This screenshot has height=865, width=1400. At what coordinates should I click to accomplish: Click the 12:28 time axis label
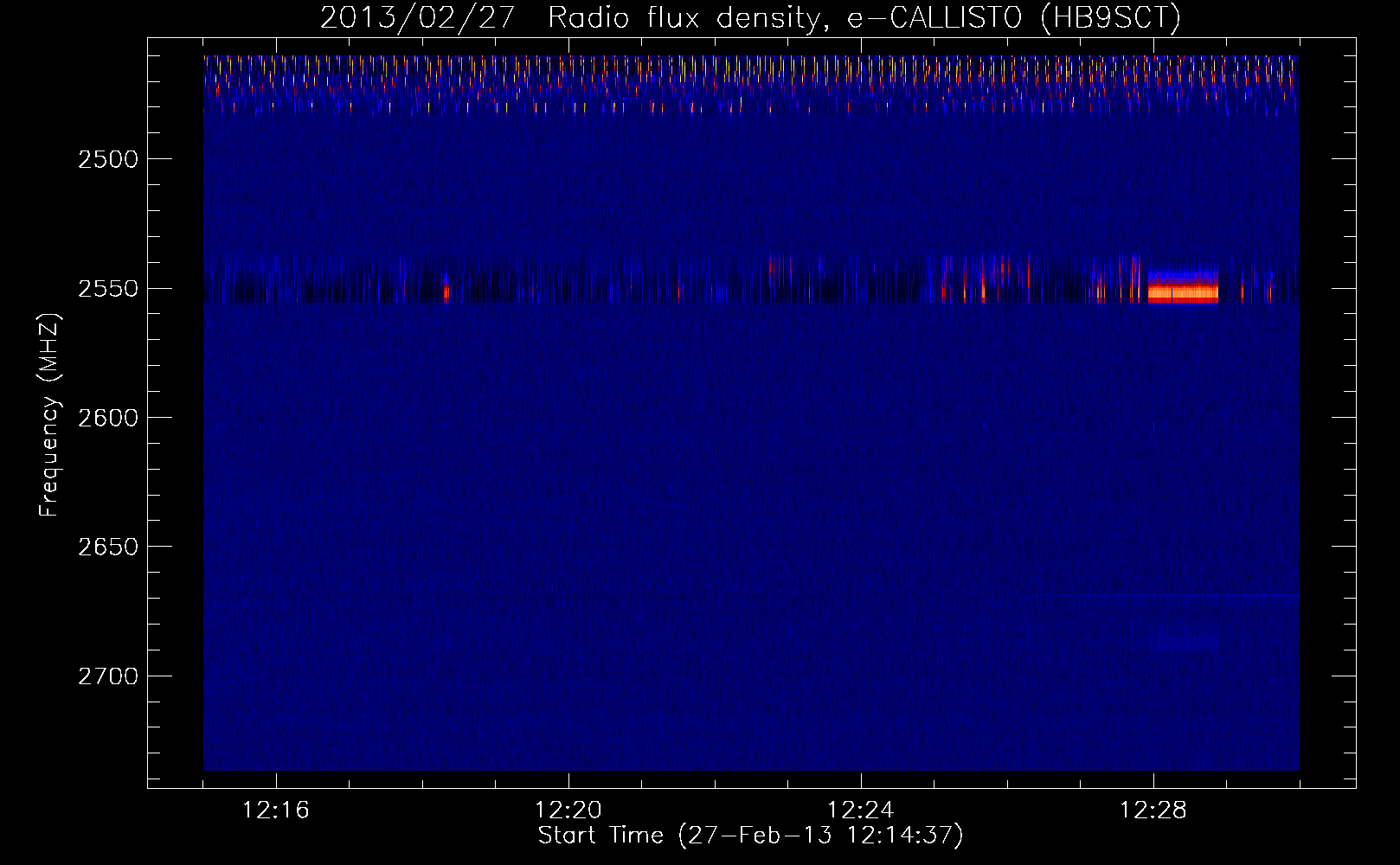(1153, 811)
